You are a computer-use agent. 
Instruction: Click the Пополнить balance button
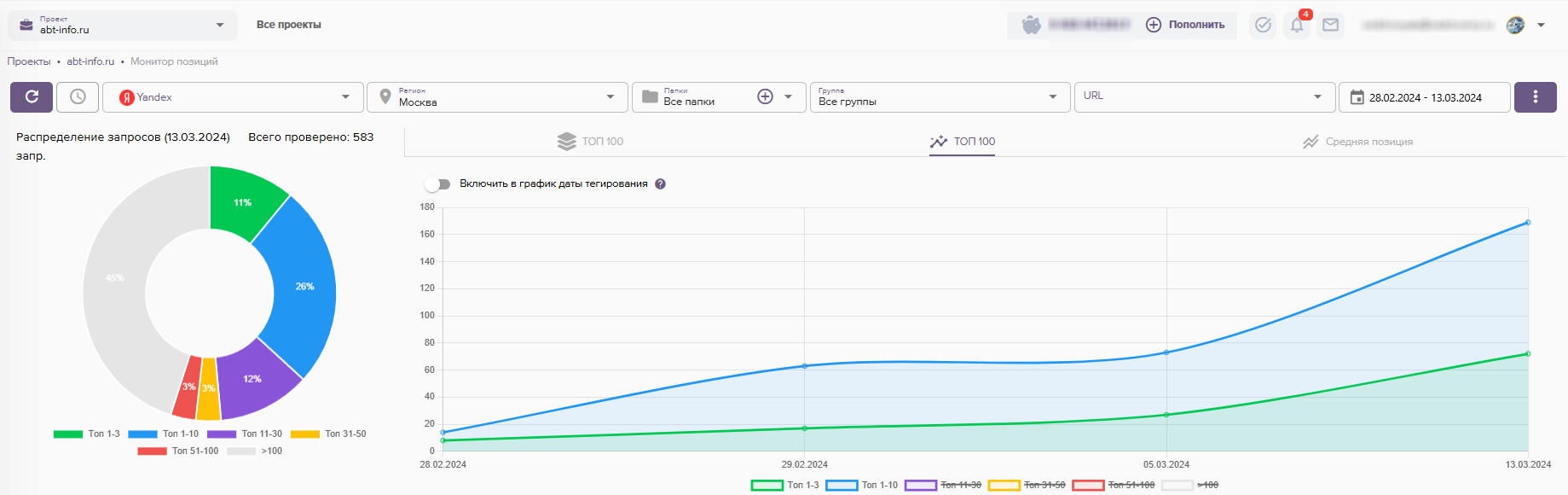point(1185,25)
